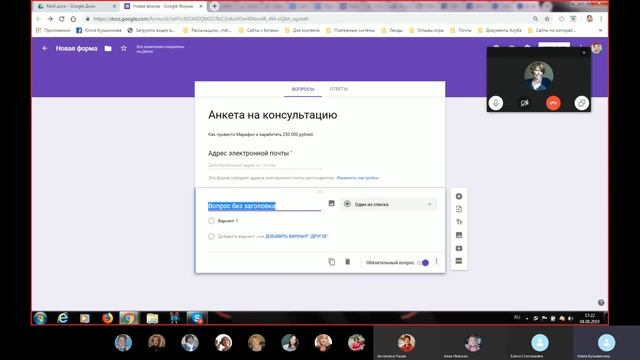
Task: Duplicate the current question
Action: 332,262
